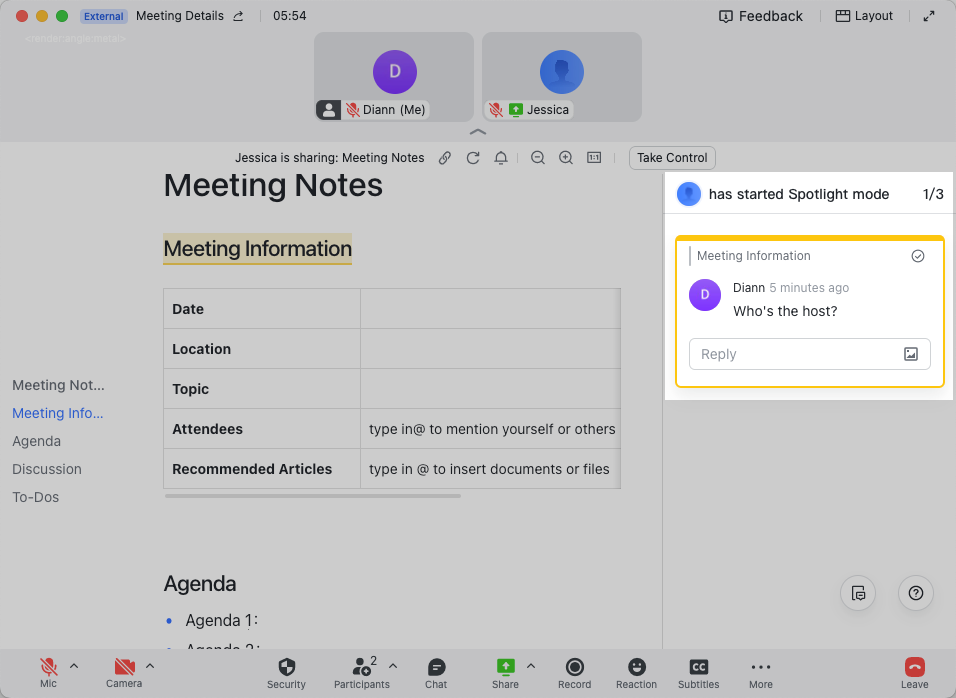Refresh the shared Meeting Notes view
The height and width of the screenshot is (698, 956).
click(x=472, y=158)
